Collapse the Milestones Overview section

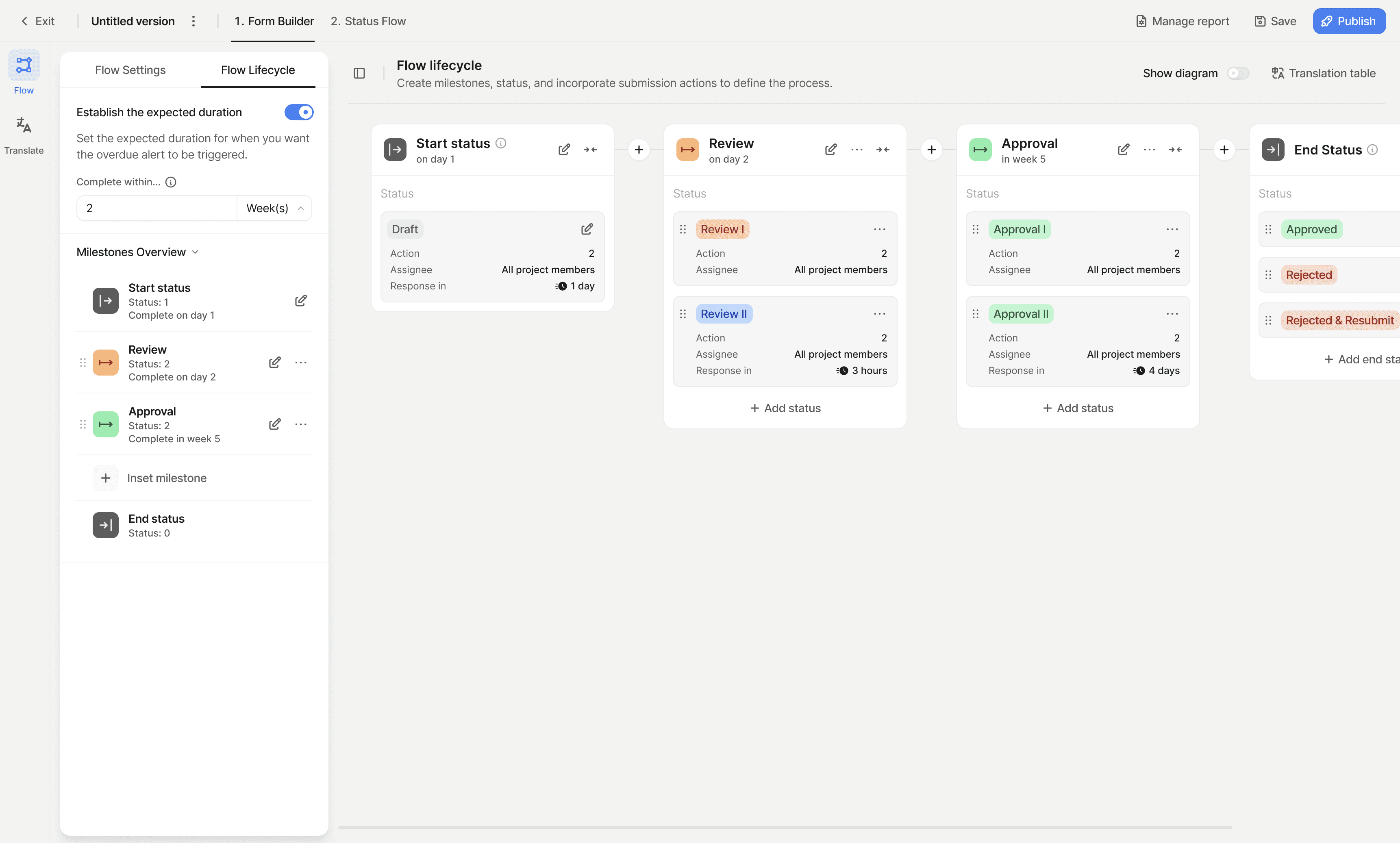point(195,252)
